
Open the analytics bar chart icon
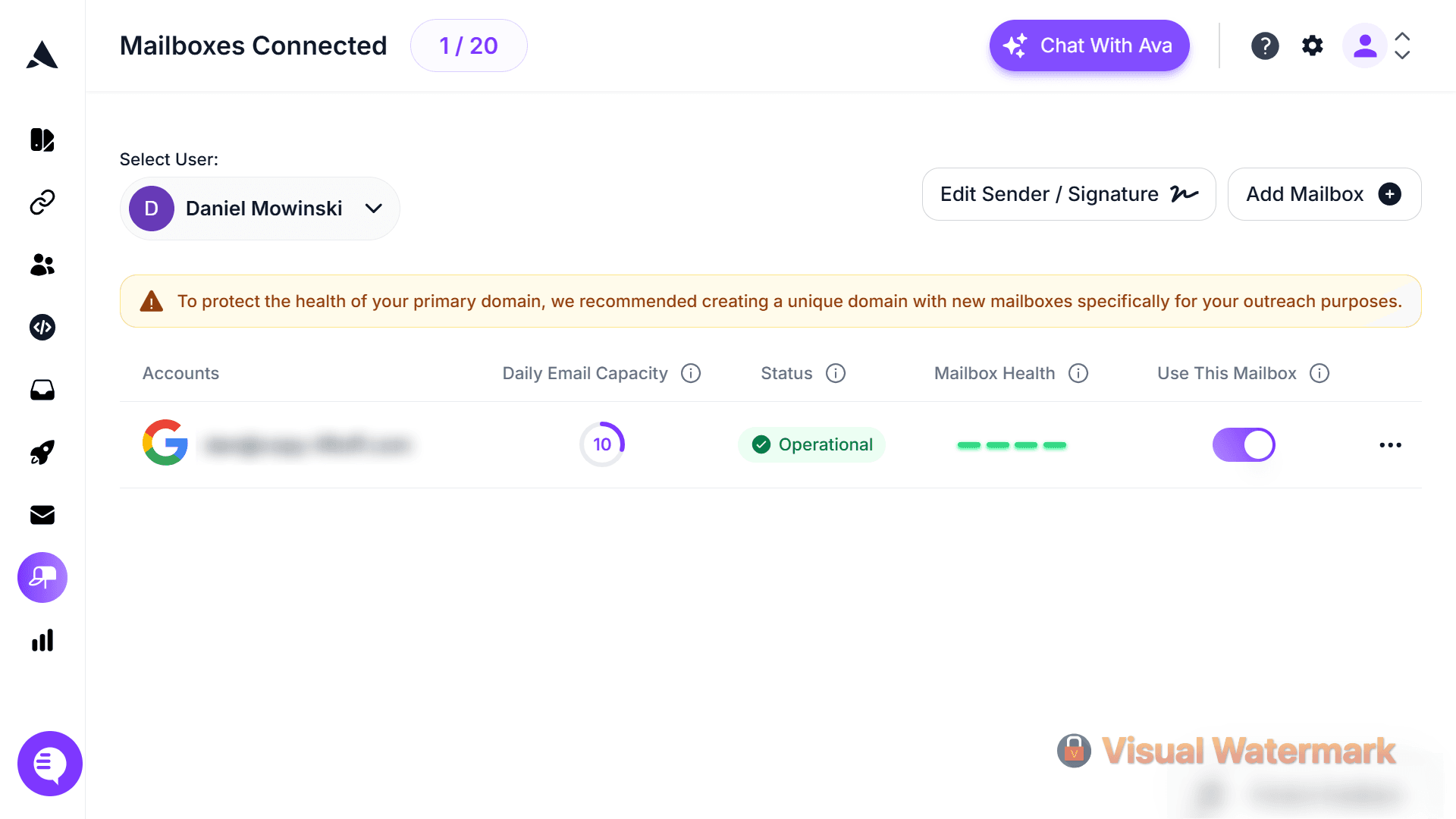pyautogui.click(x=42, y=641)
